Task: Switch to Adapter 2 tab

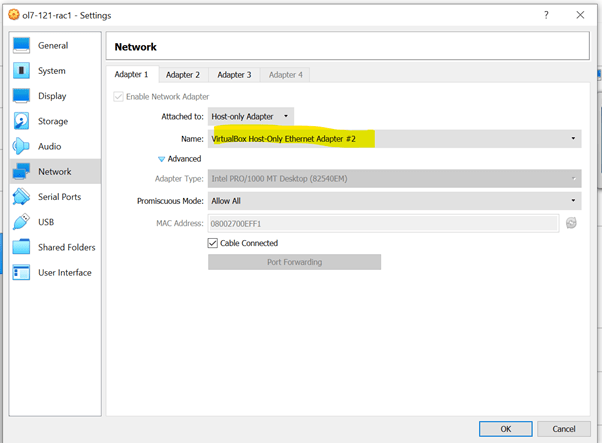Action: click(x=183, y=75)
